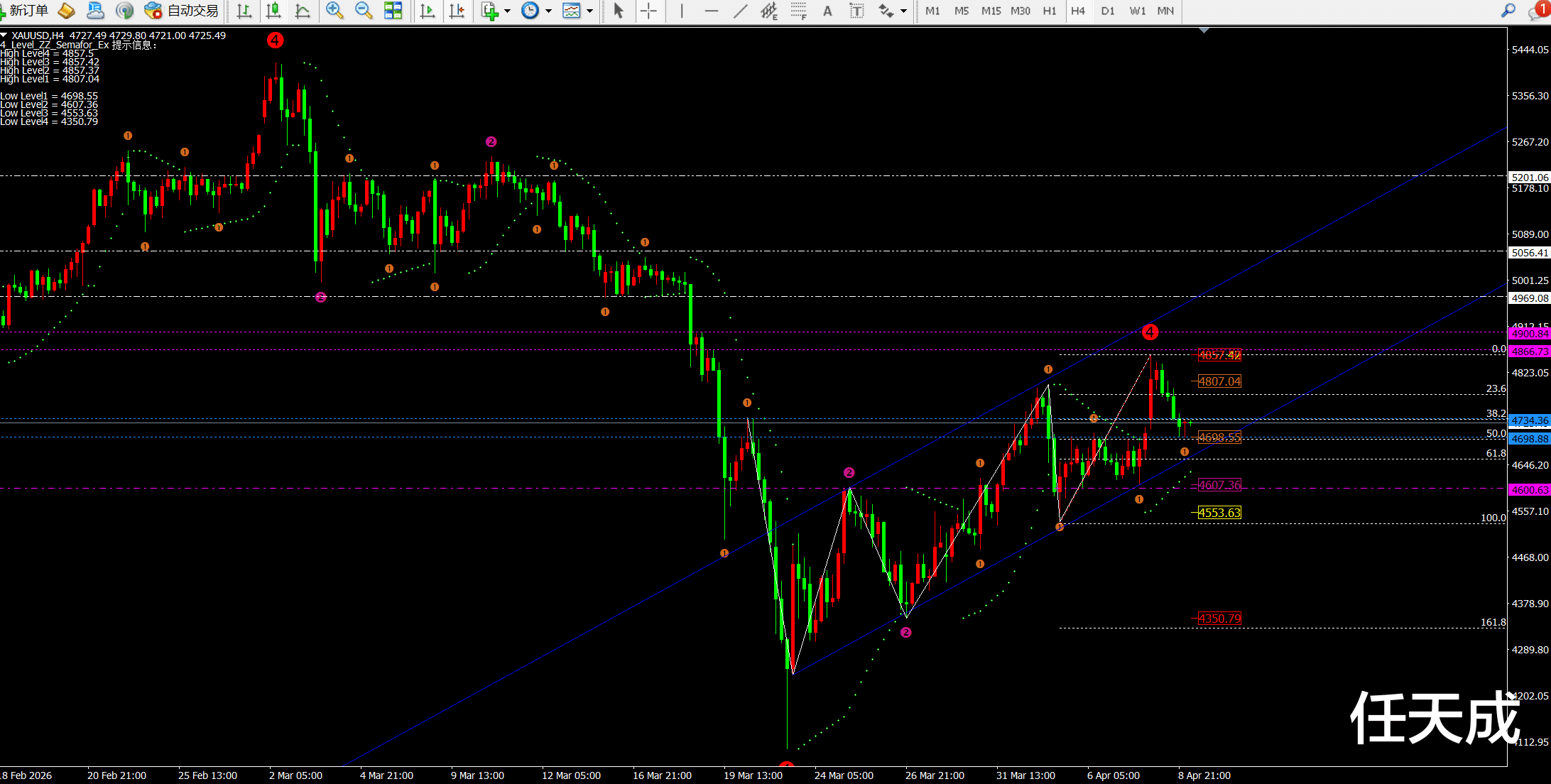Click the zoom out magnifier icon
1551x784 pixels.
pyautogui.click(x=364, y=11)
